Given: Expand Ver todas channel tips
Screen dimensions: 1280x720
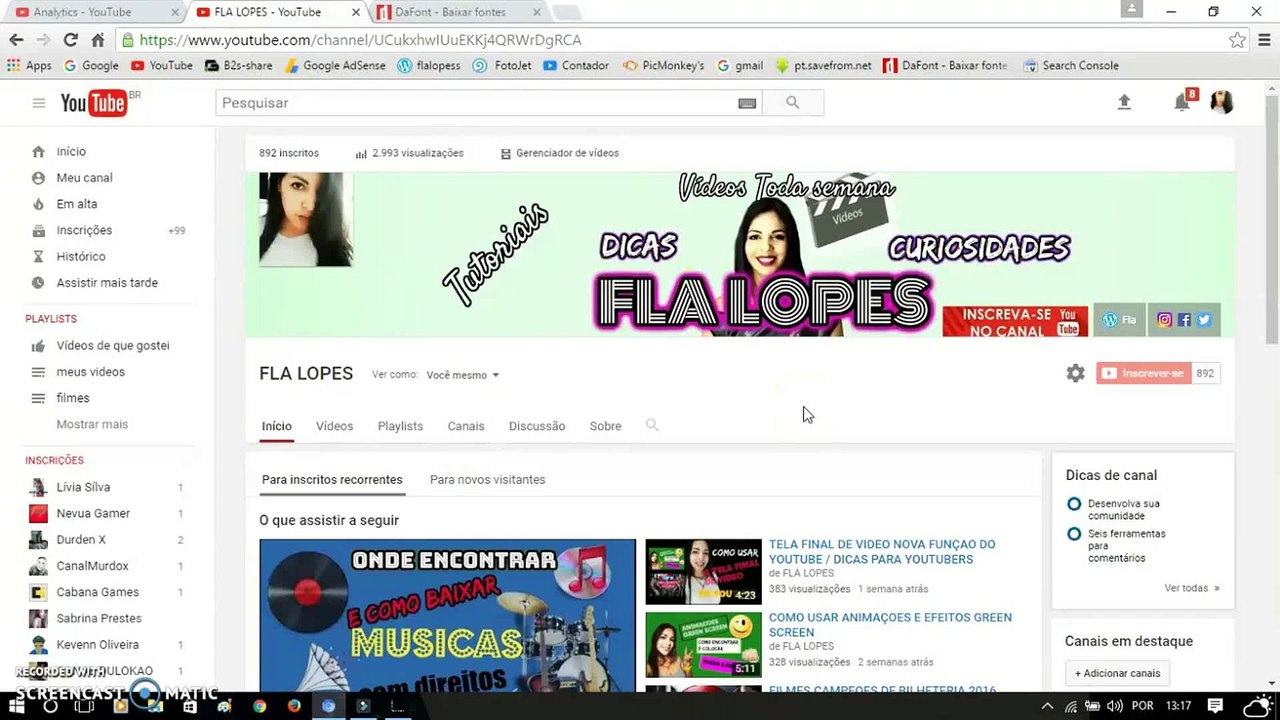Looking at the screenshot, I should (1192, 588).
